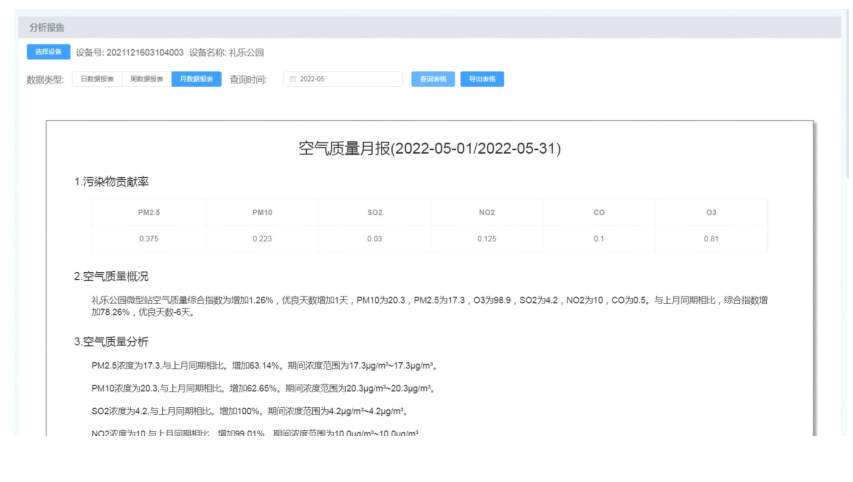Click the 选择设备 button
This screenshot has height=482, width=853.
[x=46, y=52]
